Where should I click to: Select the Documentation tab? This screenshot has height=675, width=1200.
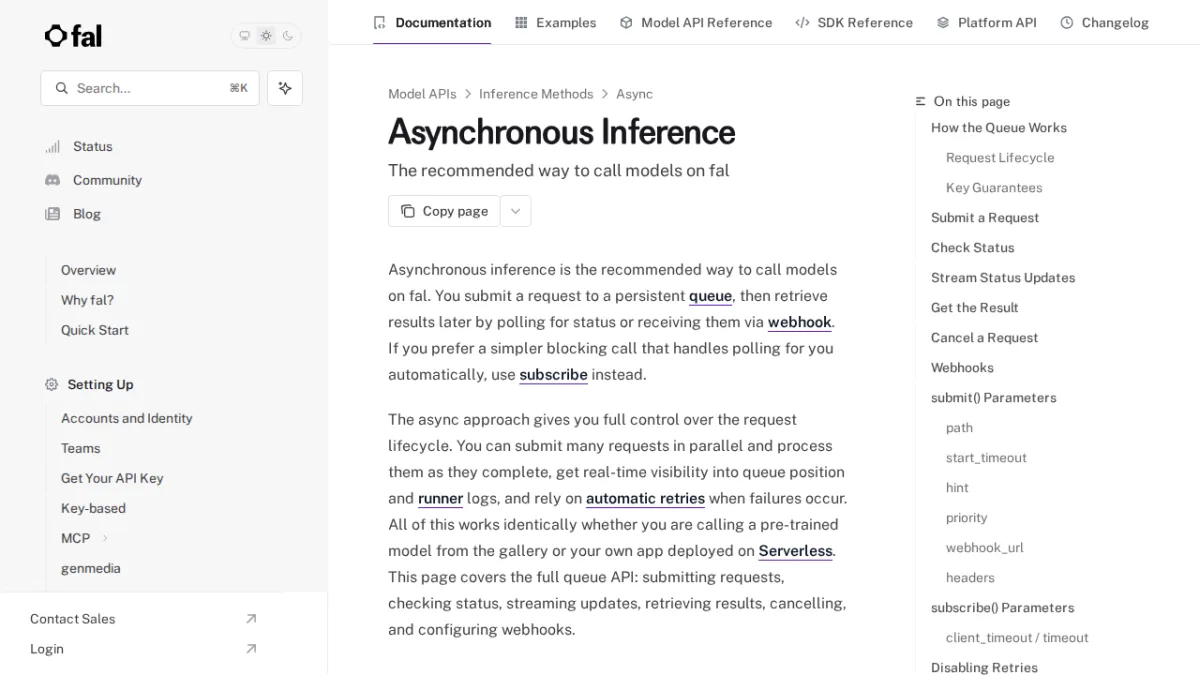click(x=432, y=22)
